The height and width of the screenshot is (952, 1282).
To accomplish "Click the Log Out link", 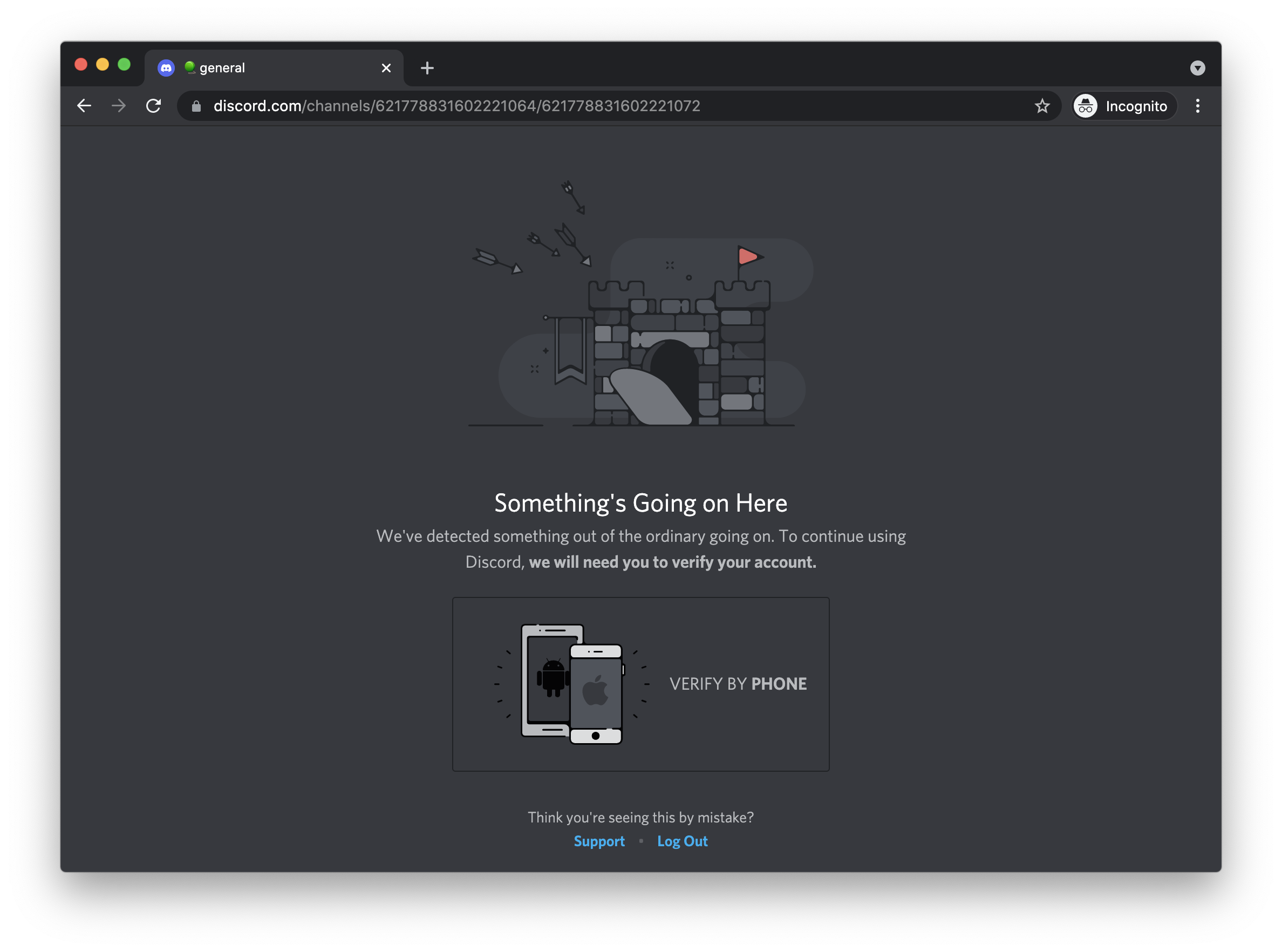I will (x=682, y=841).
